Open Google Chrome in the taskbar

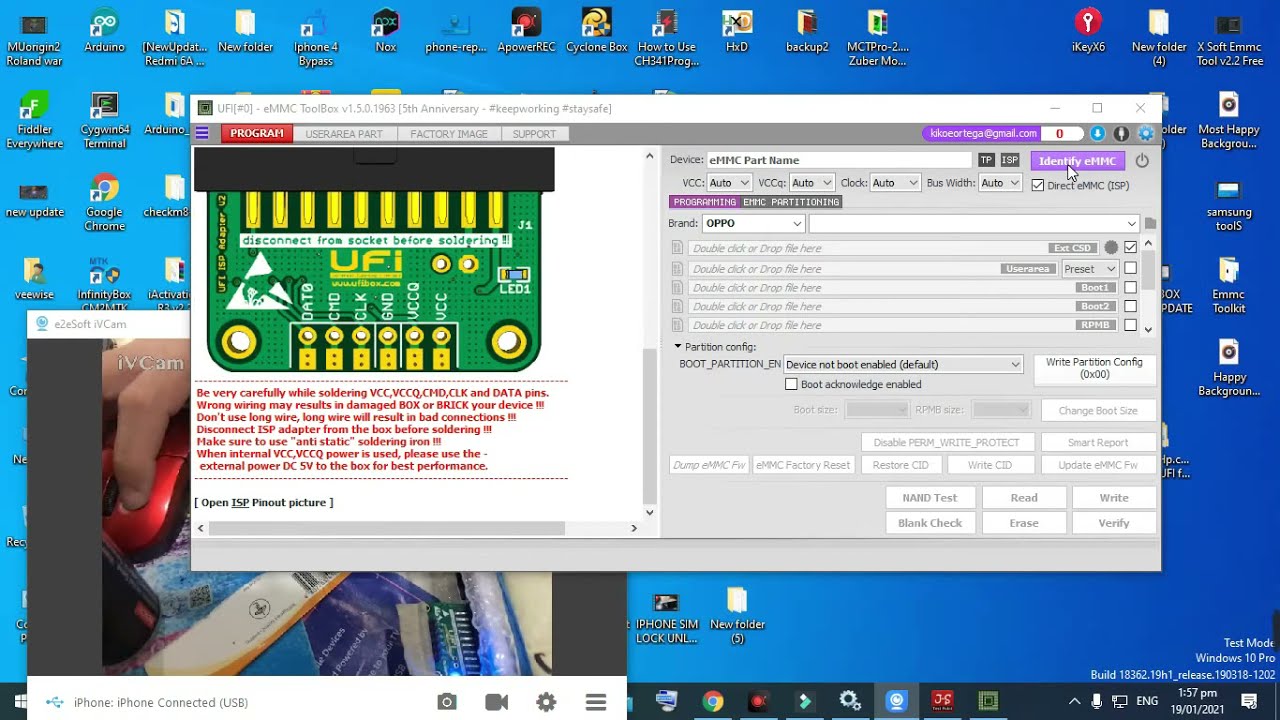coord(712,701)
